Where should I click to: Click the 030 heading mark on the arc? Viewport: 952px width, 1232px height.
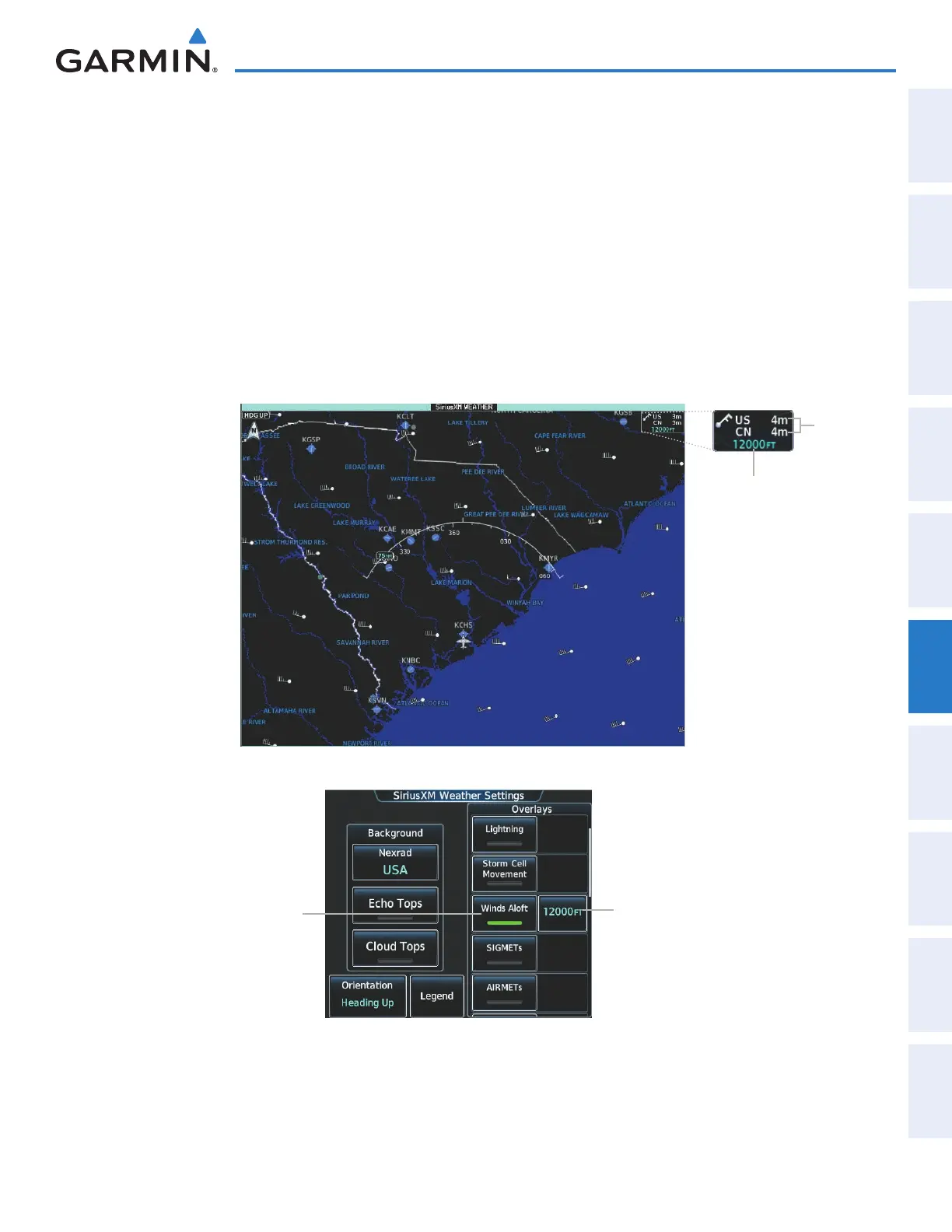506,541
